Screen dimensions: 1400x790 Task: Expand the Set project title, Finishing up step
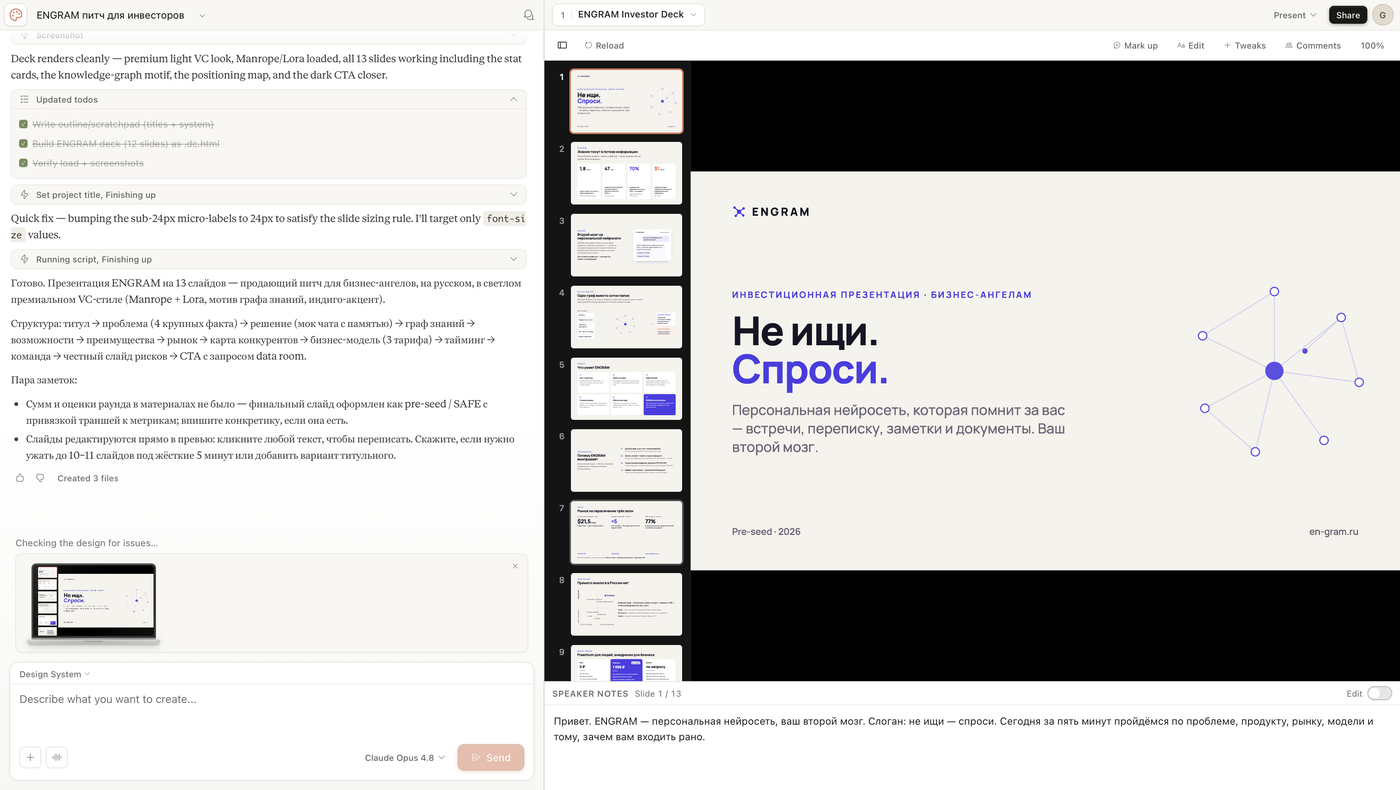pyautogui.click(x=268, y=195)
